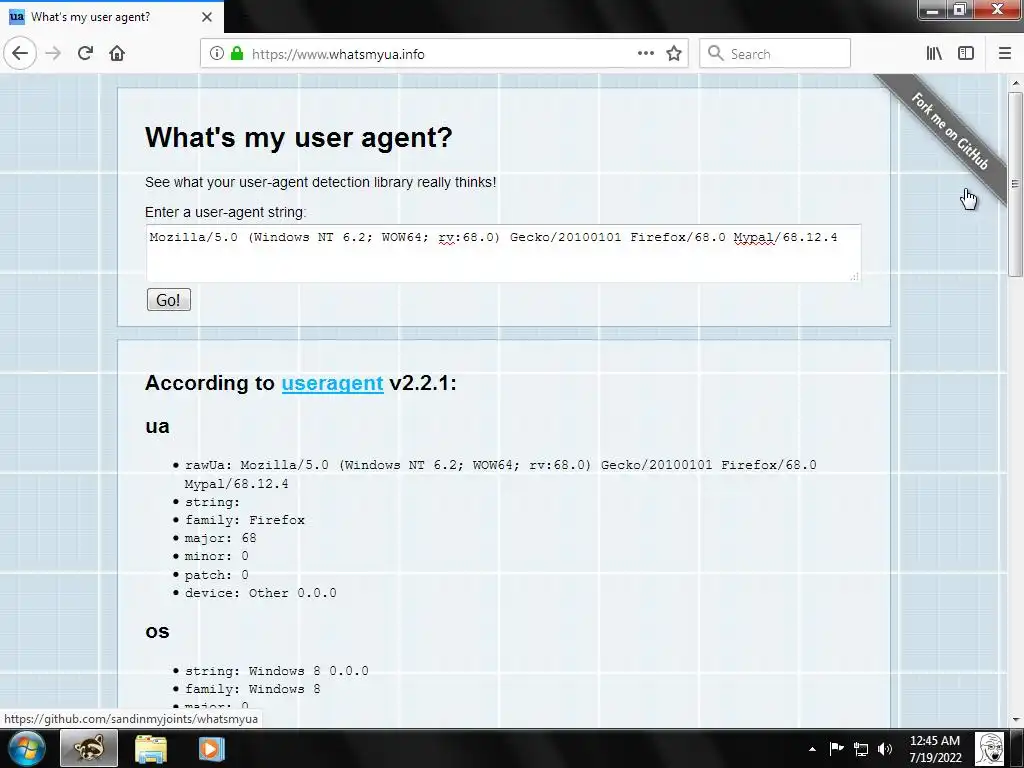Click the scrollbar up arrow
The image size is (1024, 768).
tap(1015, 83)
